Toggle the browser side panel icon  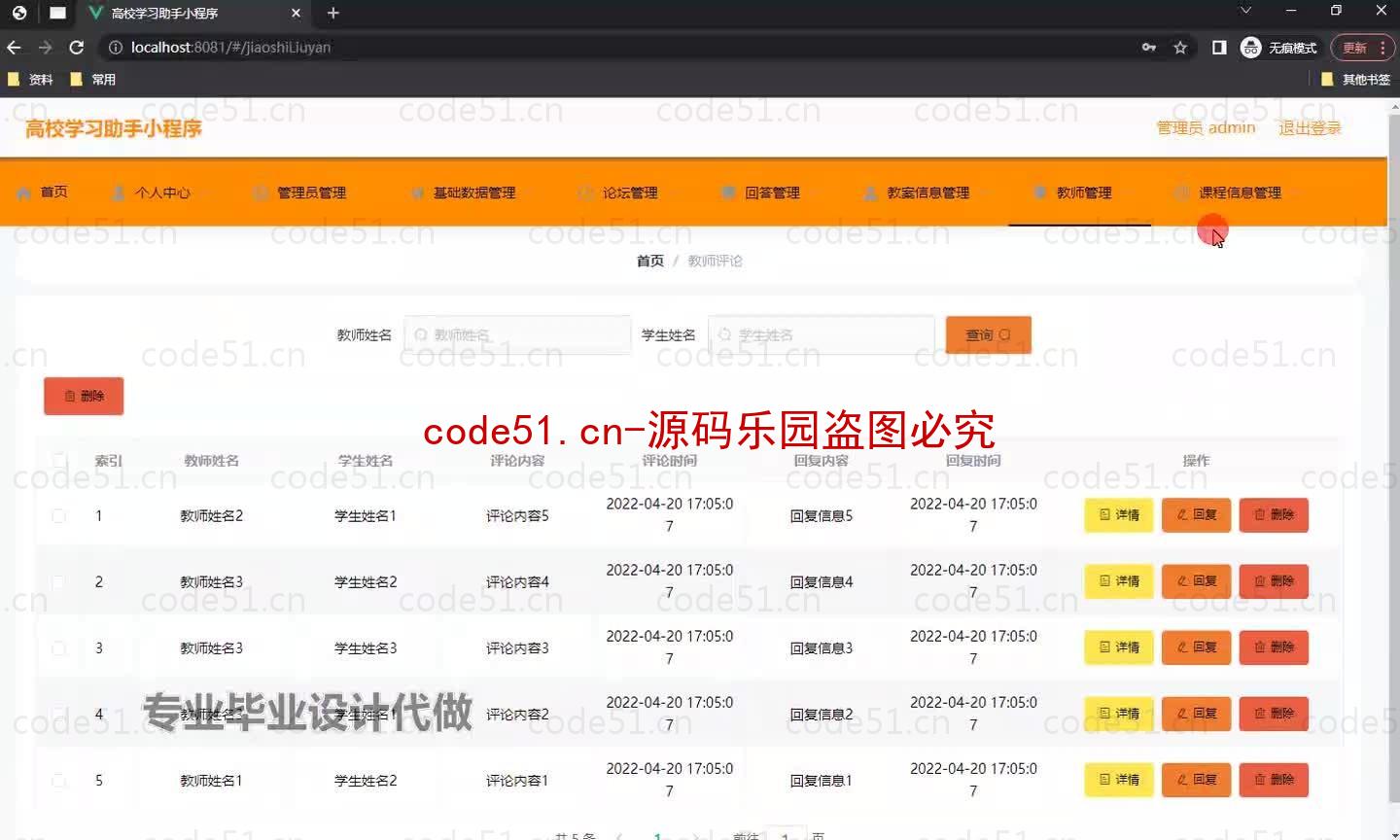point(1219,47)
